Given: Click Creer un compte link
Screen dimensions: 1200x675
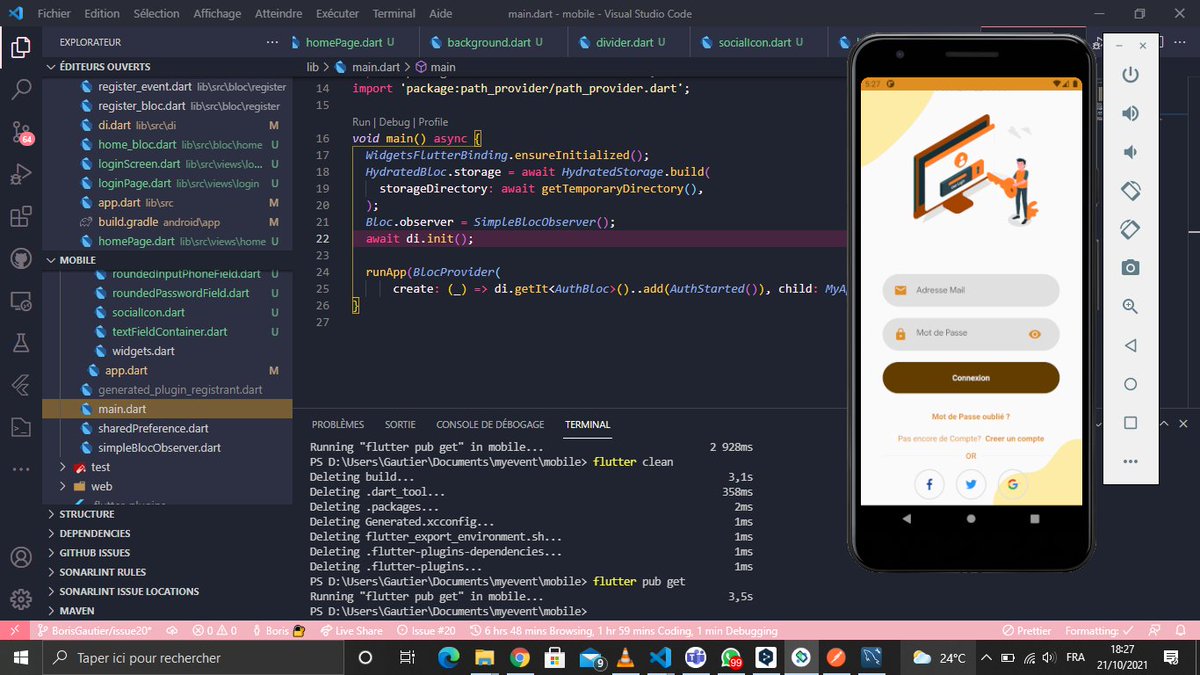Looking at the screenshot, I should tap(1014, 439).
